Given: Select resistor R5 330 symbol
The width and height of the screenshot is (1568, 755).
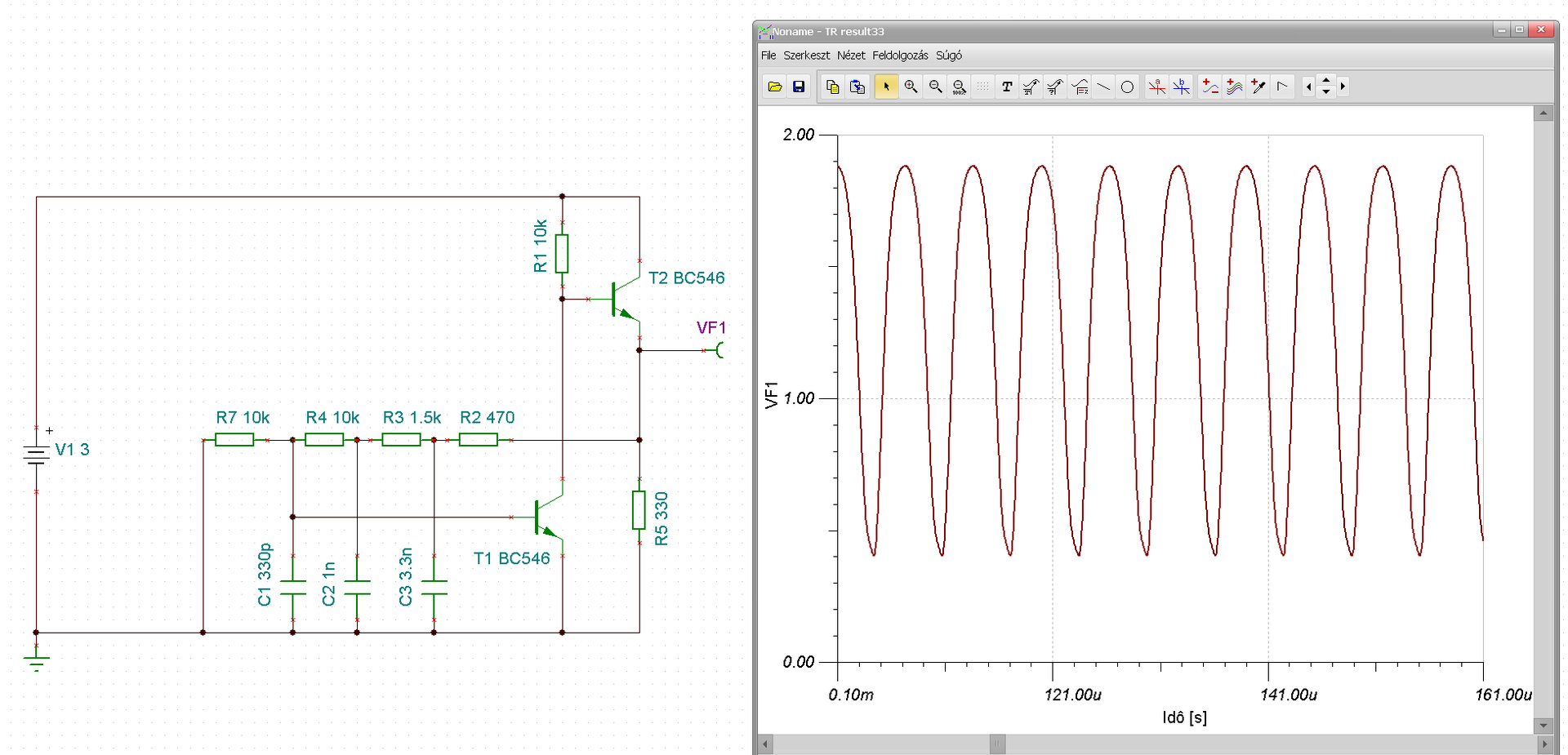Looking at the screenshot, I should point(639,510).
